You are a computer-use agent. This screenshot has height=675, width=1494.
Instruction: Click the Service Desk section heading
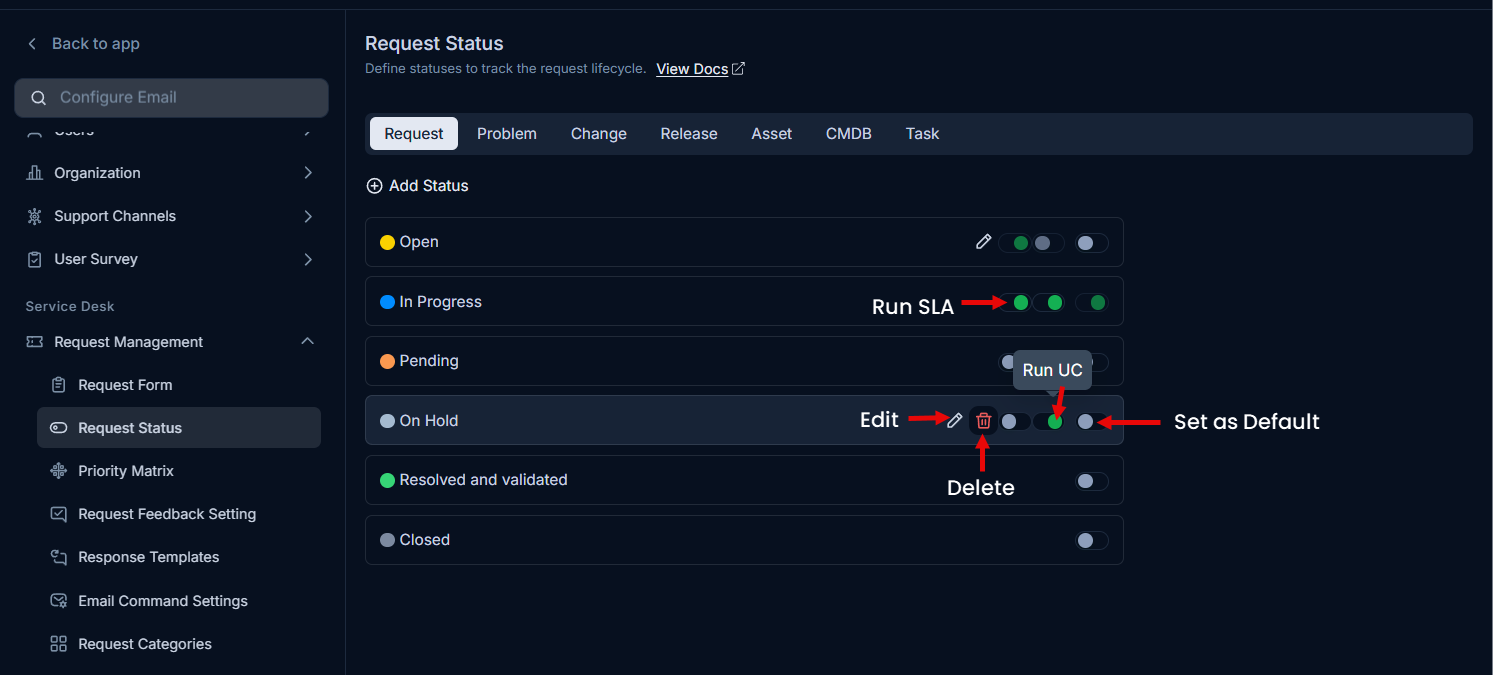pos(70,306)
